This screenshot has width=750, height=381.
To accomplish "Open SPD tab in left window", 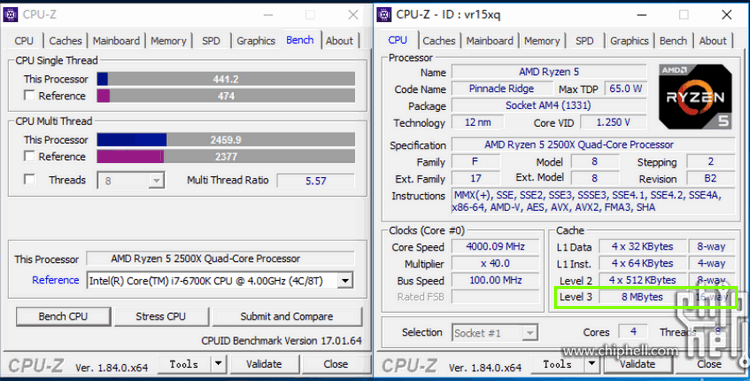I will click(211, 41).
